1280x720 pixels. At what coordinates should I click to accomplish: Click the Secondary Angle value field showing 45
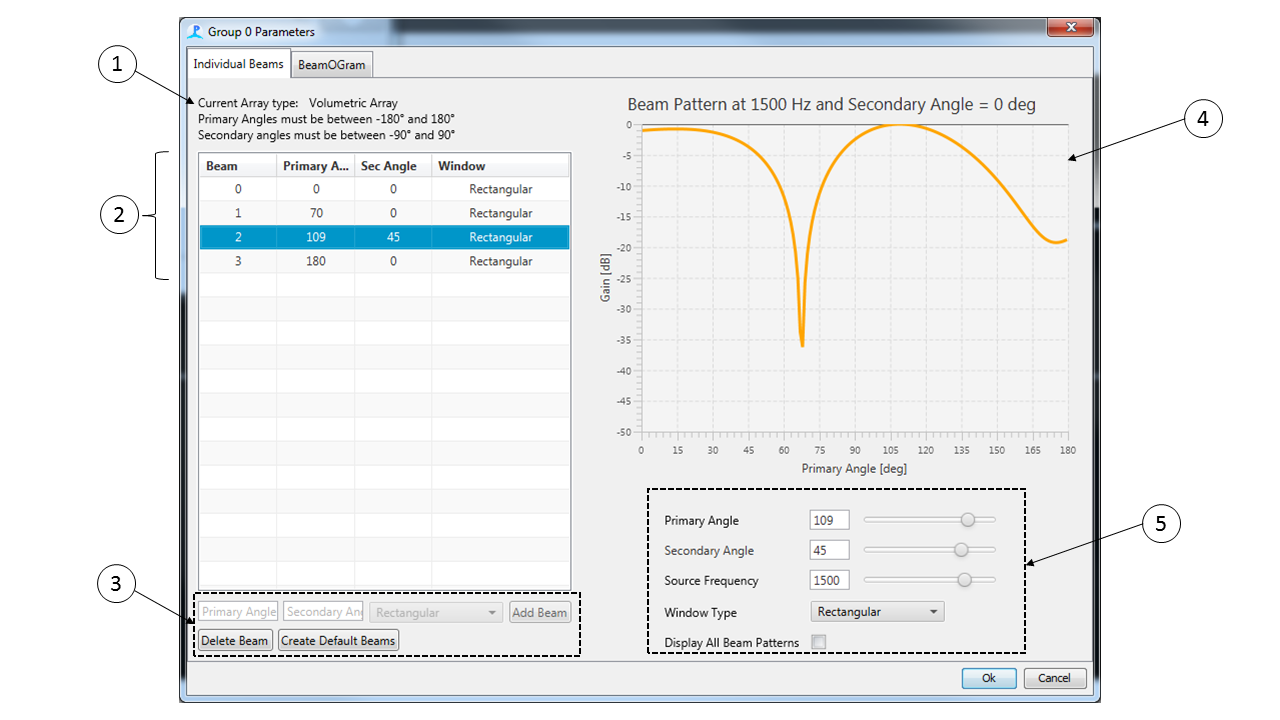pos(829,550)
